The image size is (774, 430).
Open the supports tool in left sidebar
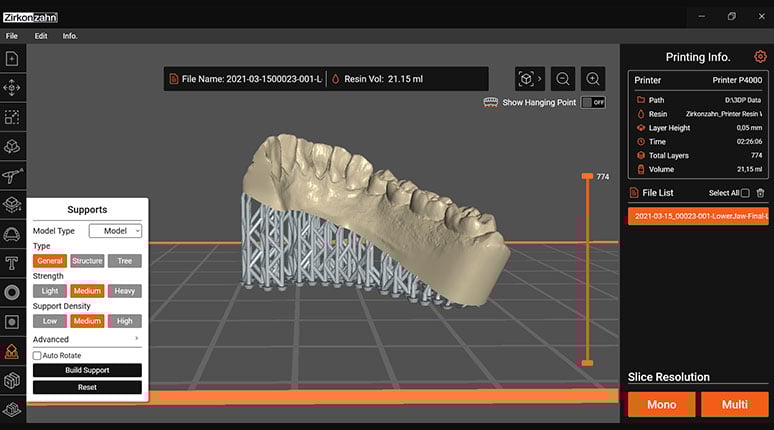pos(13,351)
